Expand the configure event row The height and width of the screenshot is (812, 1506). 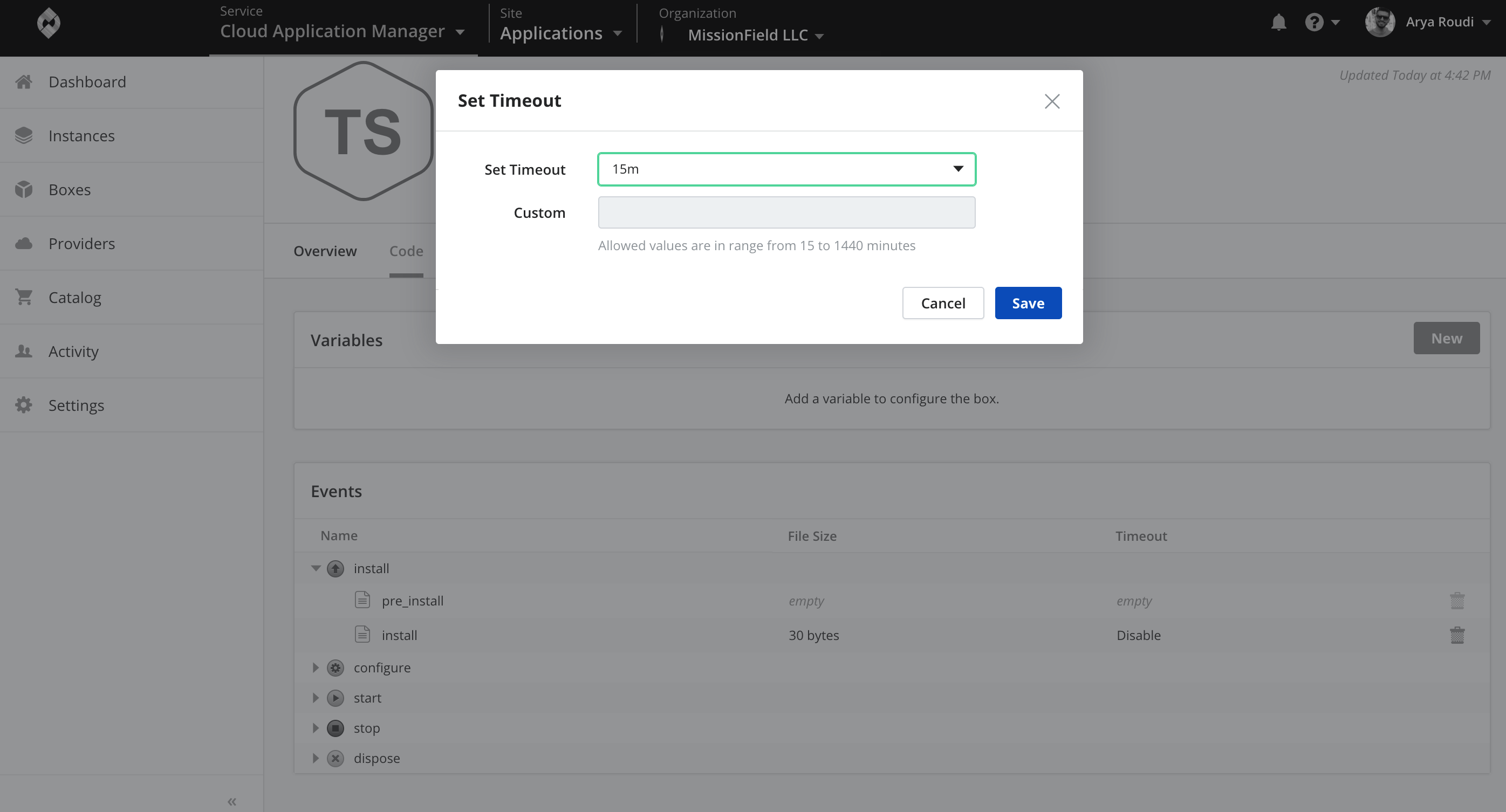[314, 667]
